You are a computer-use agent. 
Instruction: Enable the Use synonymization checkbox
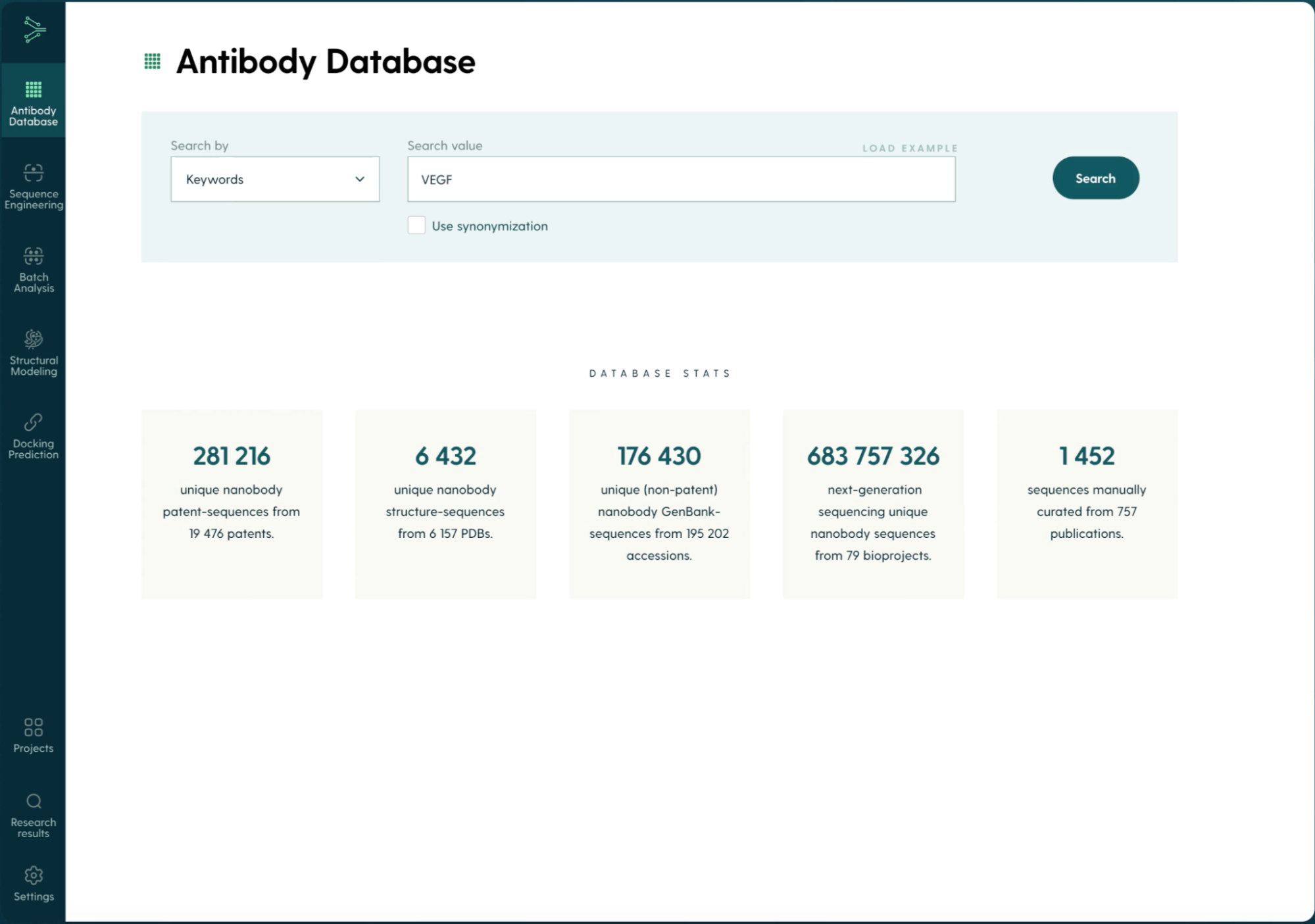click(416, 226)
